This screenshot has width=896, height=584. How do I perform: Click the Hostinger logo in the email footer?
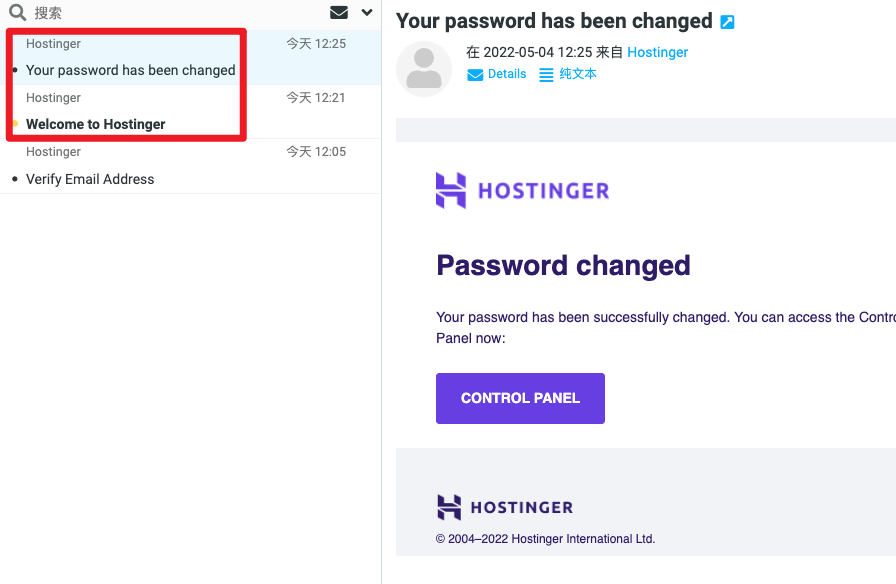(x=504, y=507)
